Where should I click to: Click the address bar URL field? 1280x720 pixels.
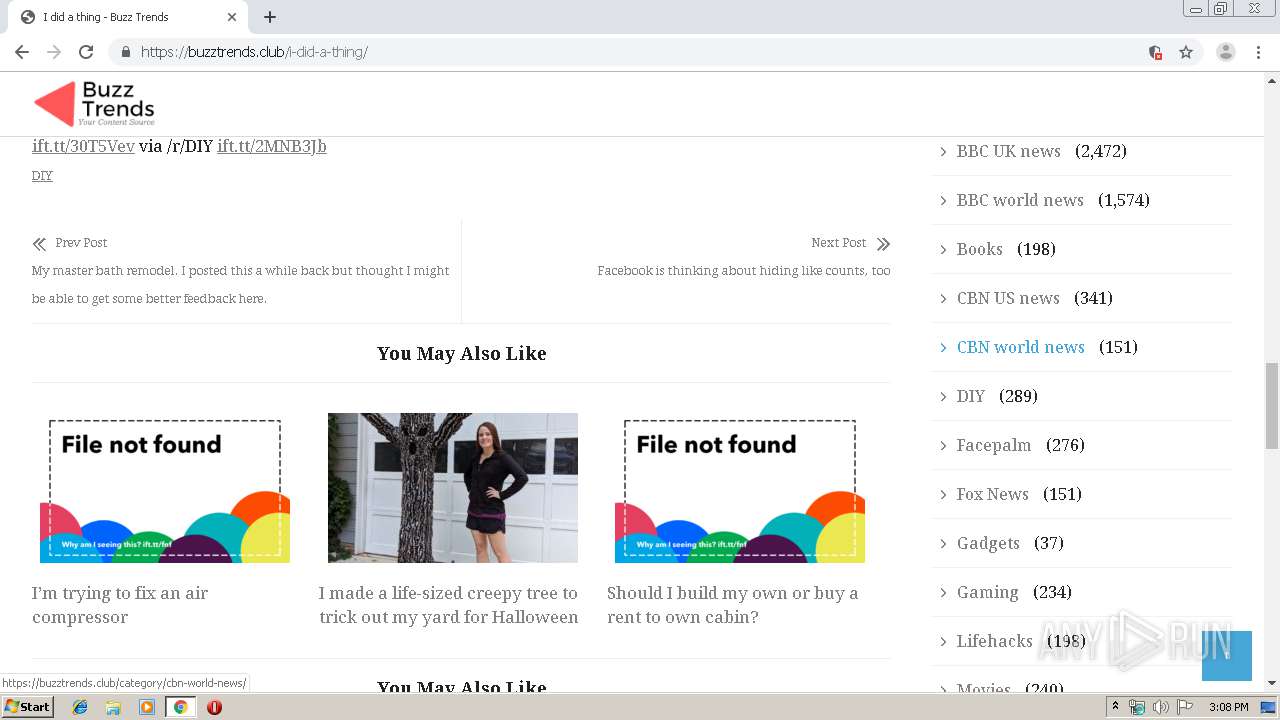point(640,52)
